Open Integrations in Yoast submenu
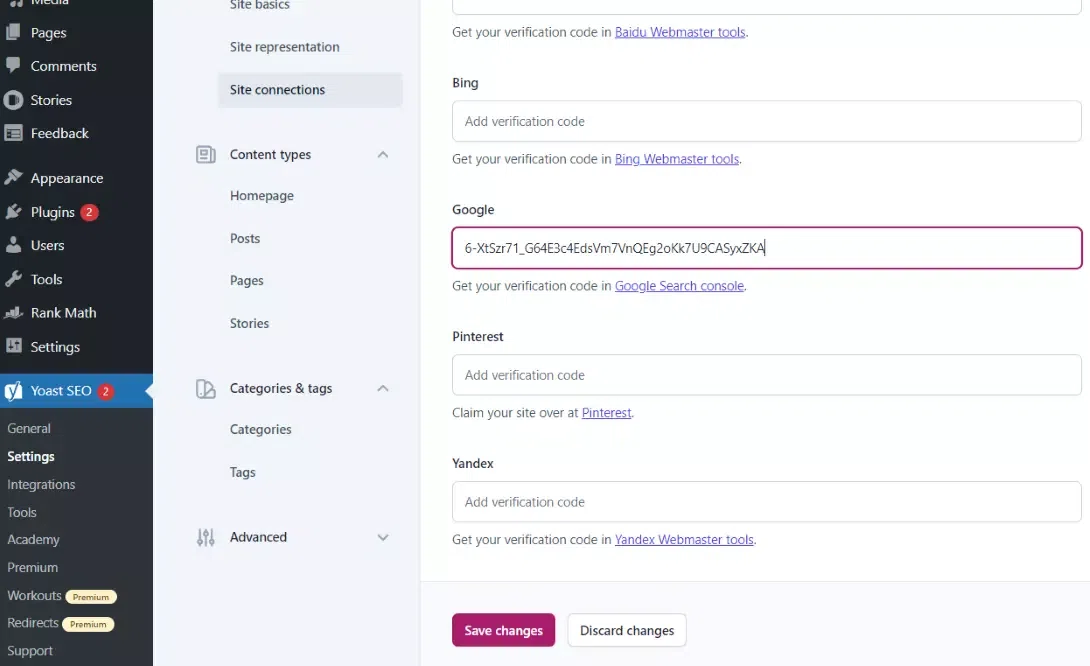Viewport: 1090px width, 666px height. [x=41, y=484]
